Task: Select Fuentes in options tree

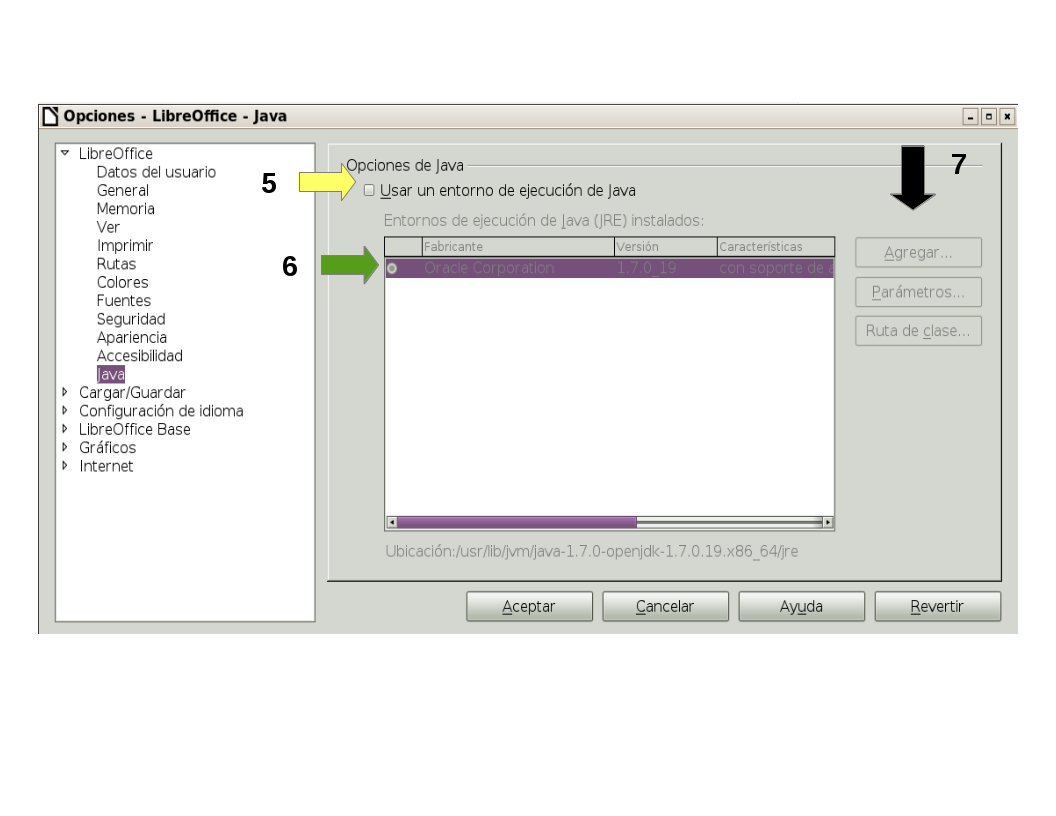Action: tap(123, 301)
